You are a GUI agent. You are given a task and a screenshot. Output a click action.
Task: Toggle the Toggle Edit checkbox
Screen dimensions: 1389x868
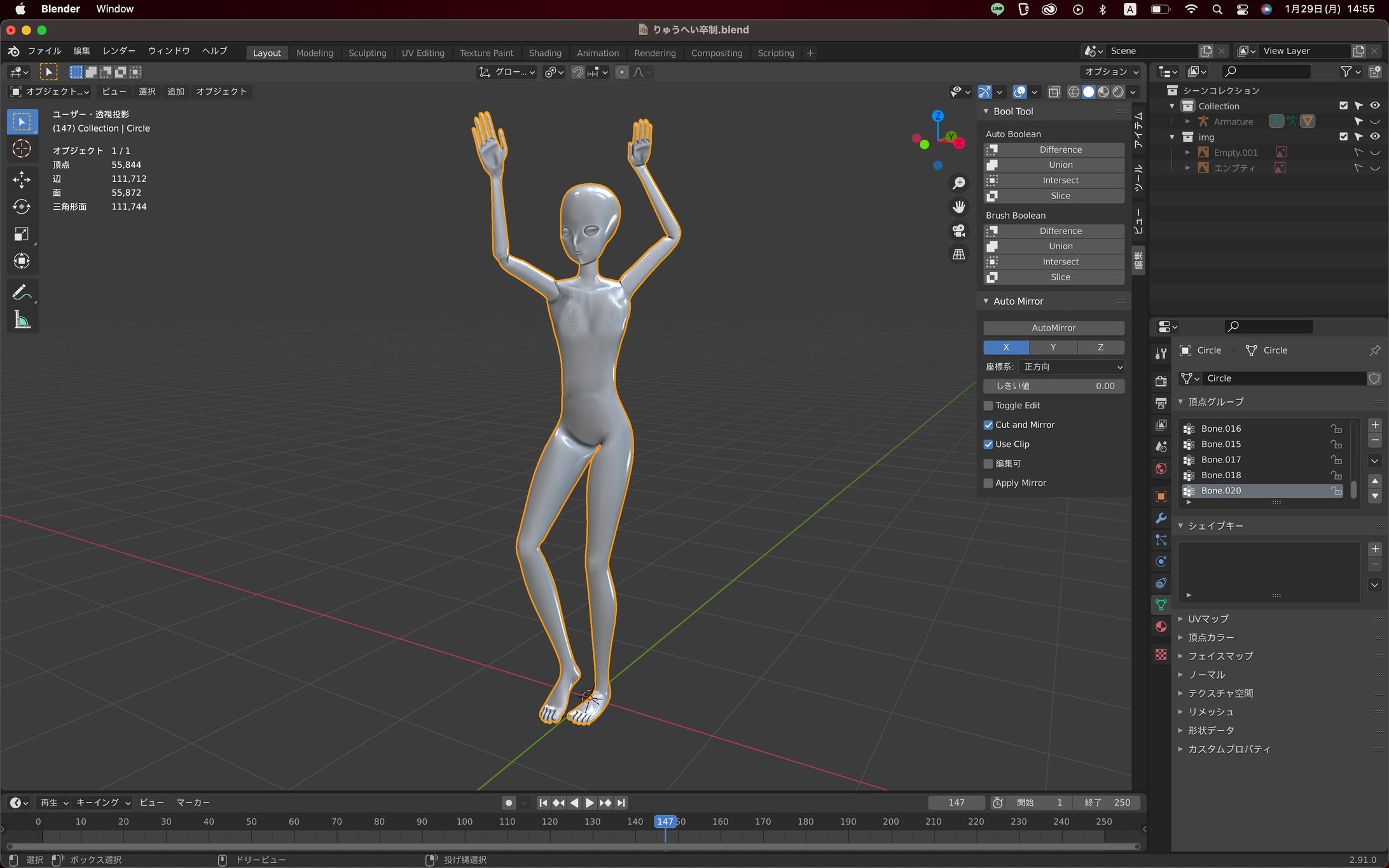click(988, 406)
